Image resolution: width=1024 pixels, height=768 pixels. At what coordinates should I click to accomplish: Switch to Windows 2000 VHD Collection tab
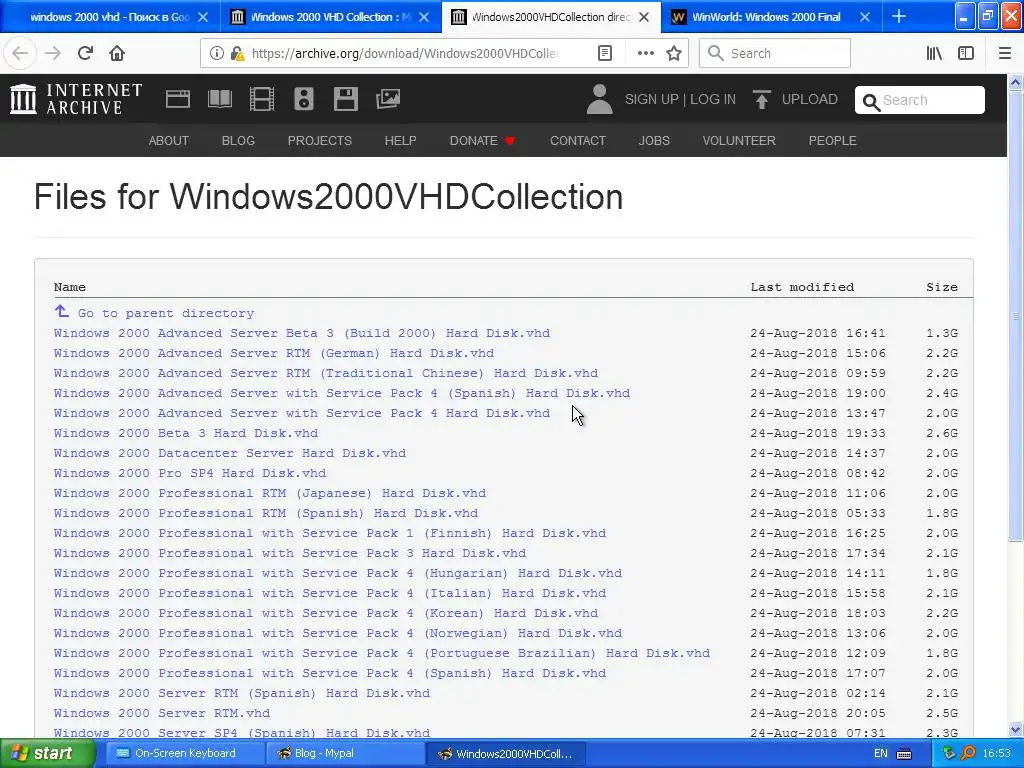tap(330, 17)
